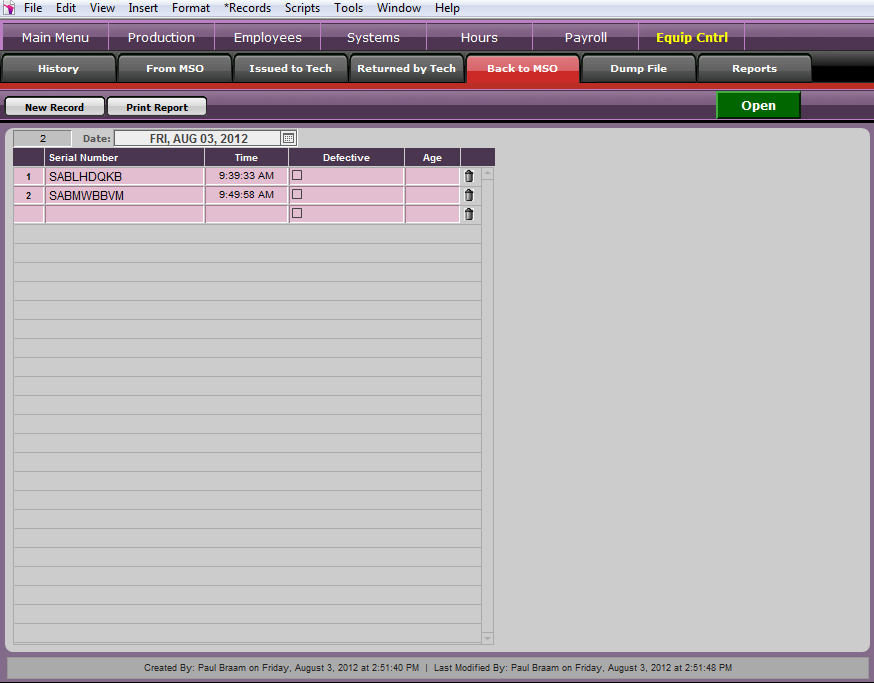Click the green Open status button
Viewport: 874px width, 683px height.
coord(758,106)
